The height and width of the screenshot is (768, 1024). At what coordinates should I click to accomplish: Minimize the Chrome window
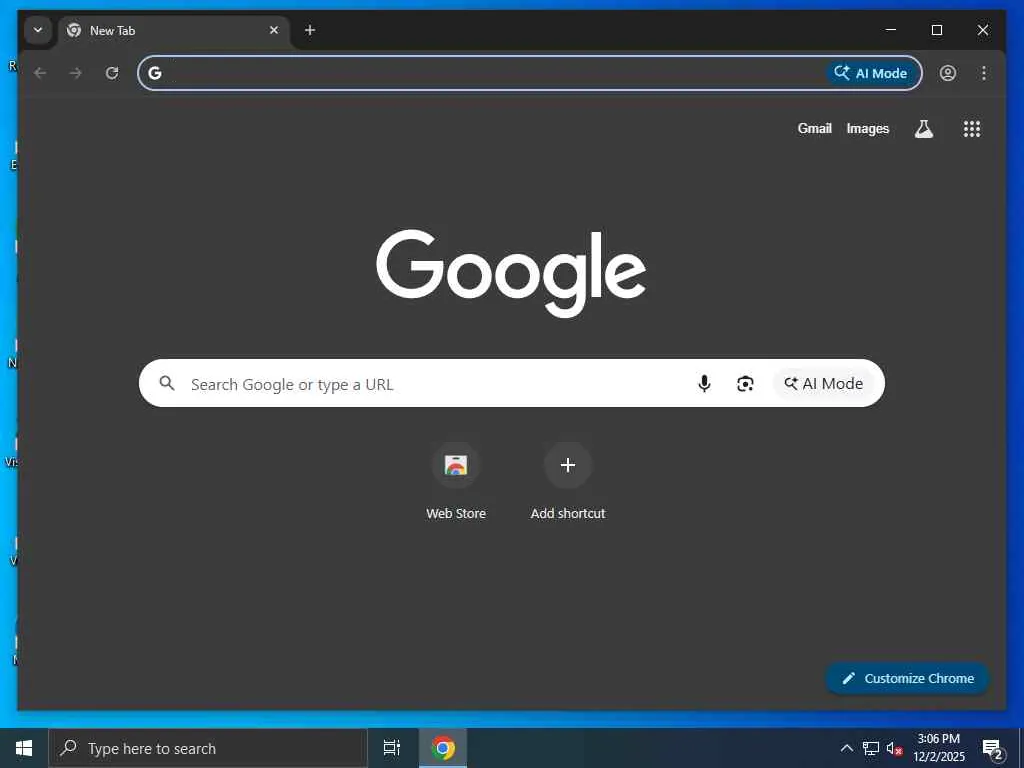coord(891,30)
